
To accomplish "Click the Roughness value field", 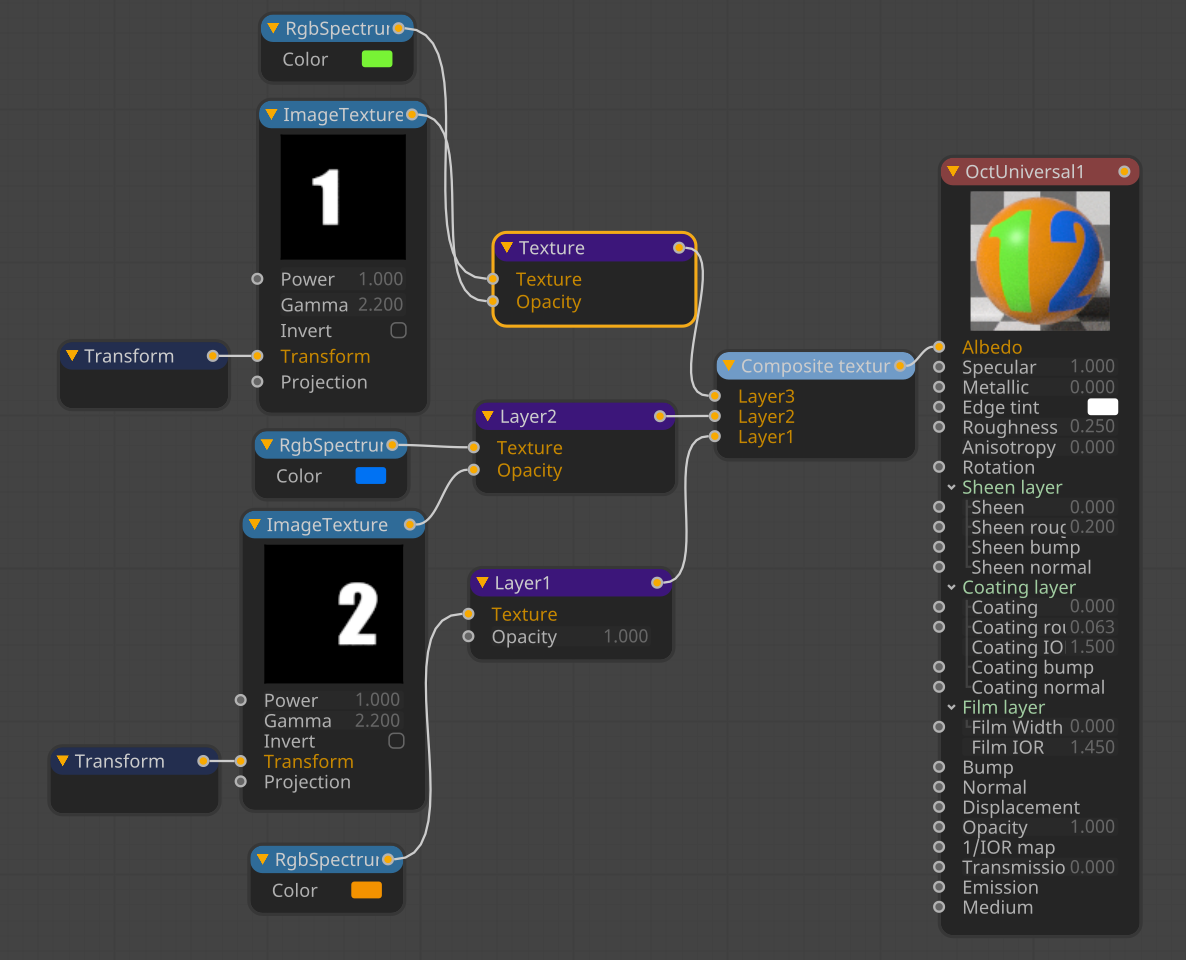I will pos(1091,427).
